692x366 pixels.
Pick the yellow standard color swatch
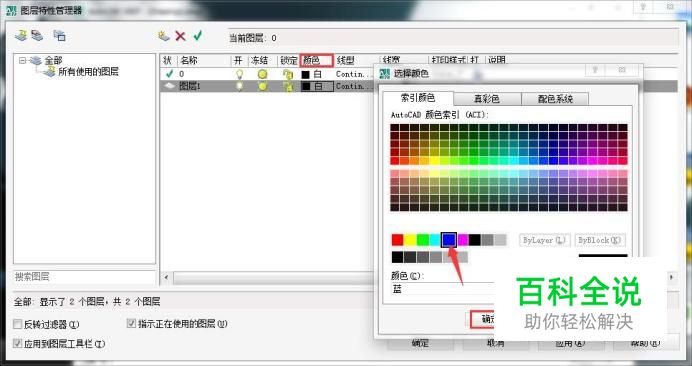tap(410, 240)
